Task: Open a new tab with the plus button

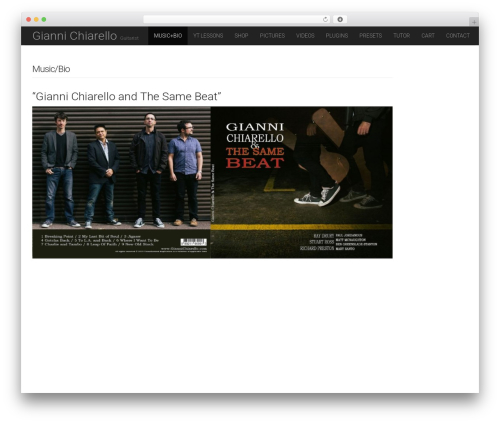Action: point(474,22)
